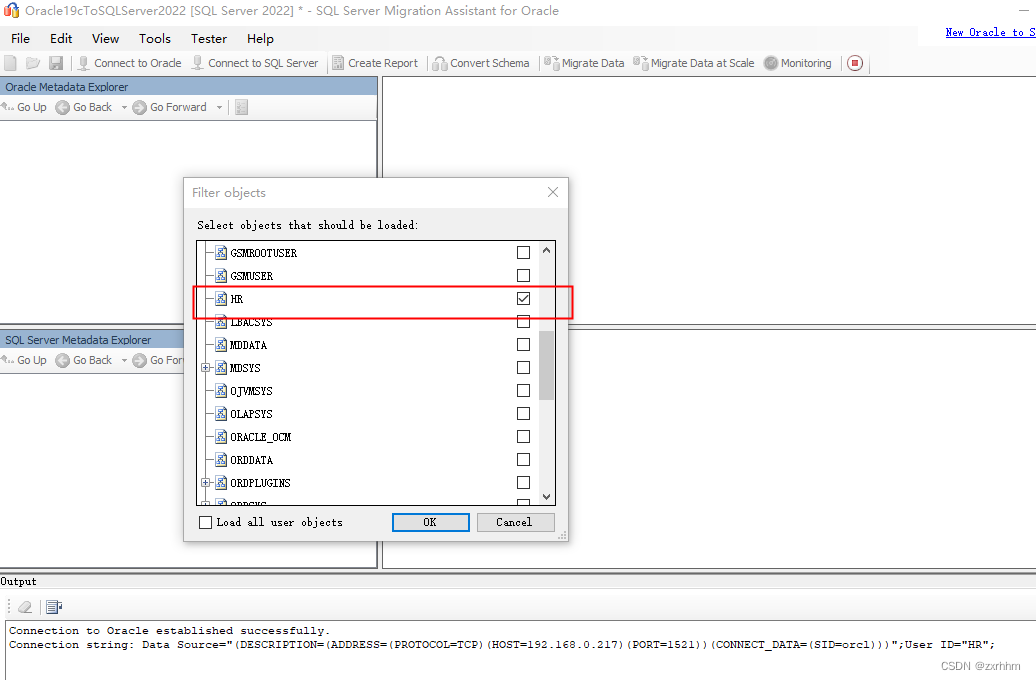Click the New Project toolbar icon

pos(11,63)
